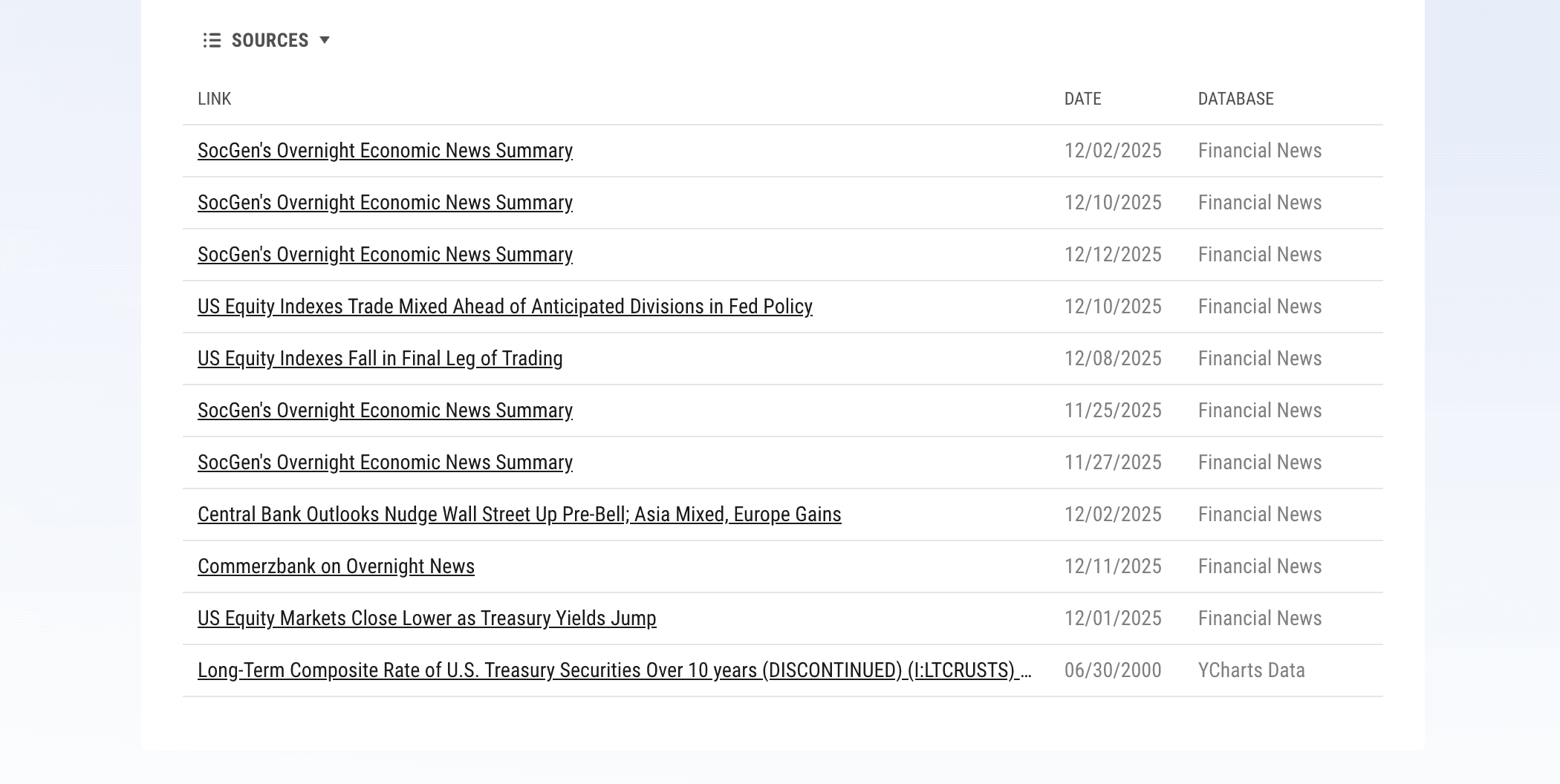Select Financial News in the 11/27/2025 row
Image resolution: width=1560 pixels, height=784 pixels.
(1260, 463)
